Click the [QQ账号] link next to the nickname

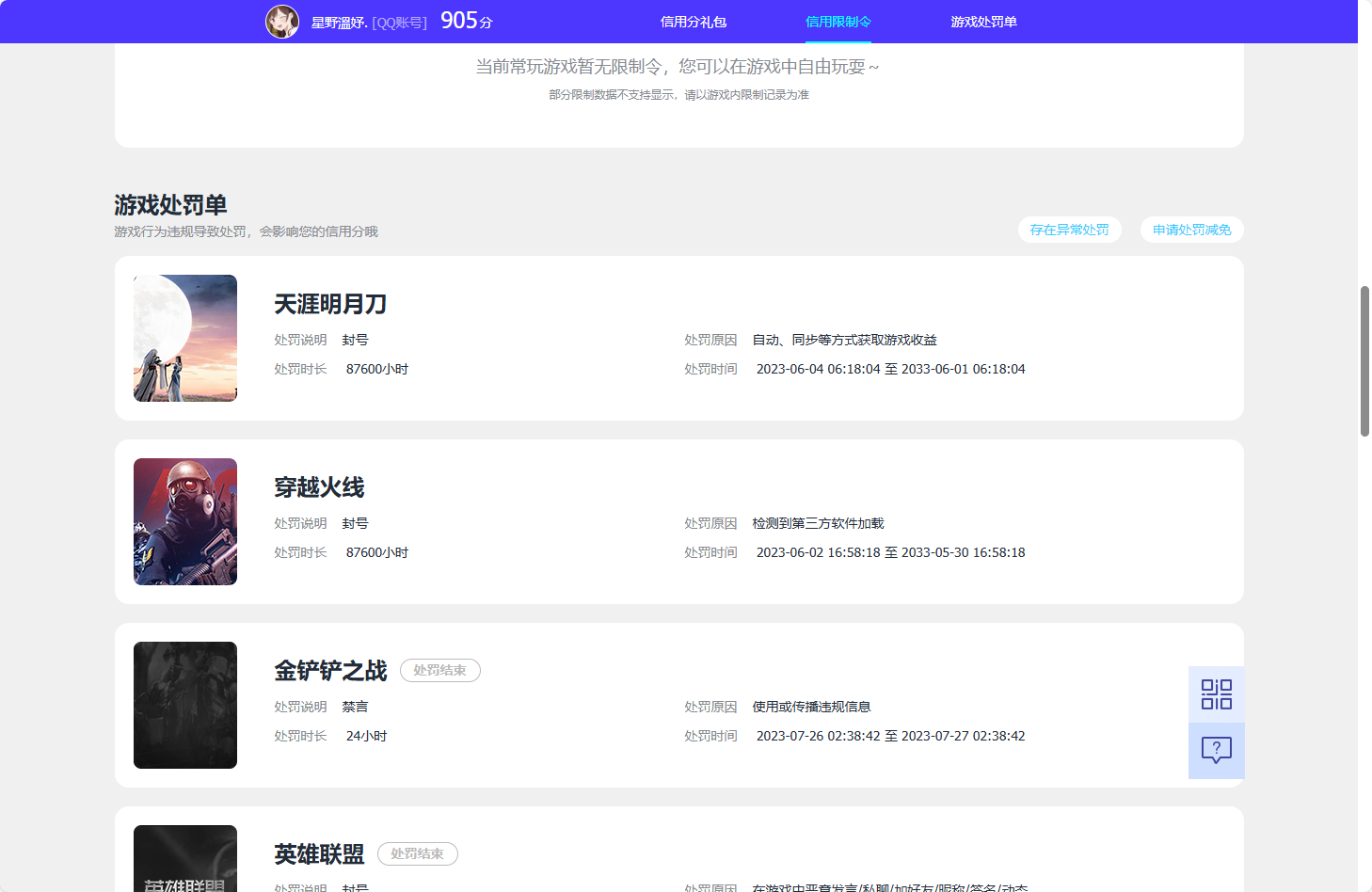pyautogui.click(x=398, y=21)
